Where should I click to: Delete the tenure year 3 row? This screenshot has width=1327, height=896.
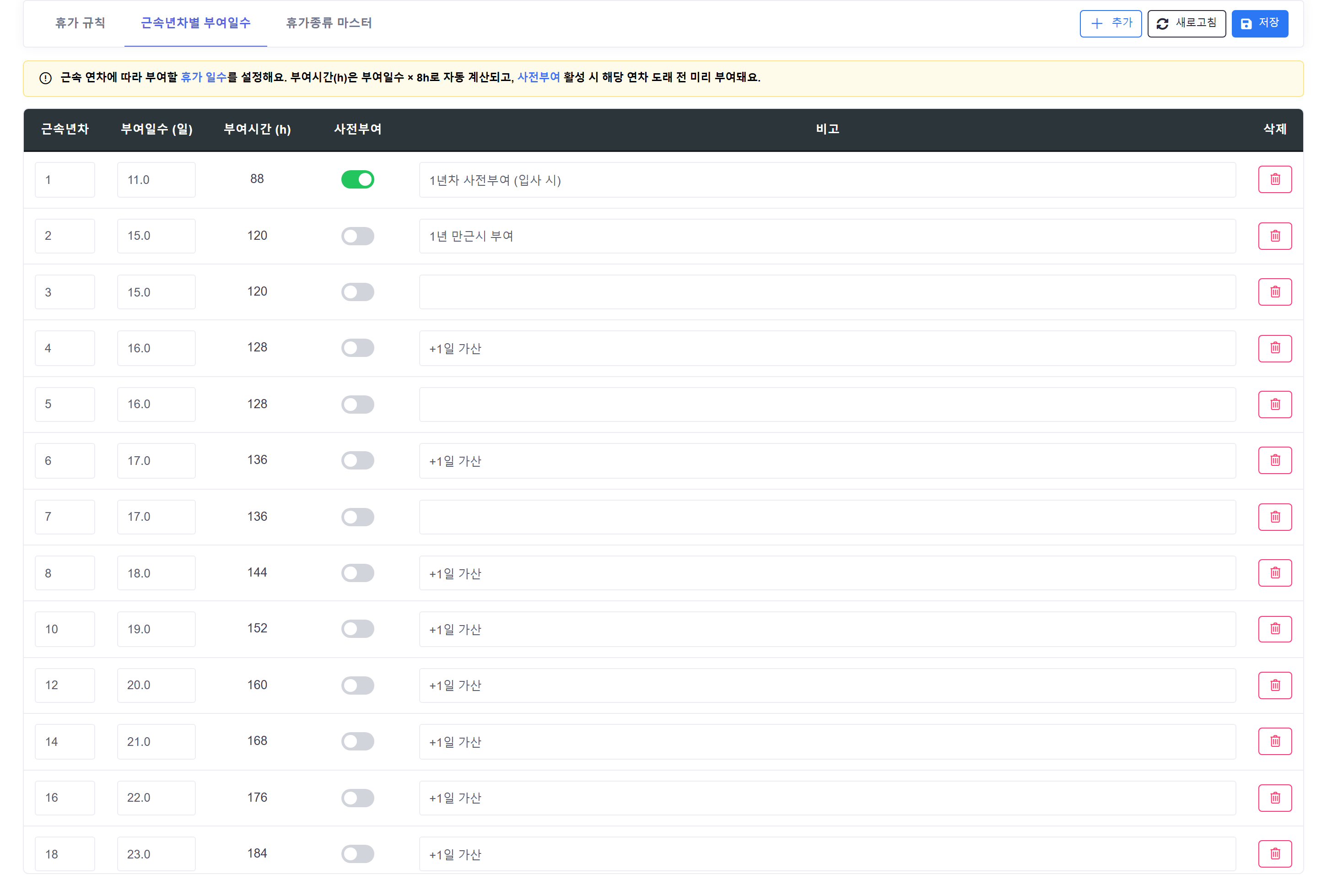1274,292
